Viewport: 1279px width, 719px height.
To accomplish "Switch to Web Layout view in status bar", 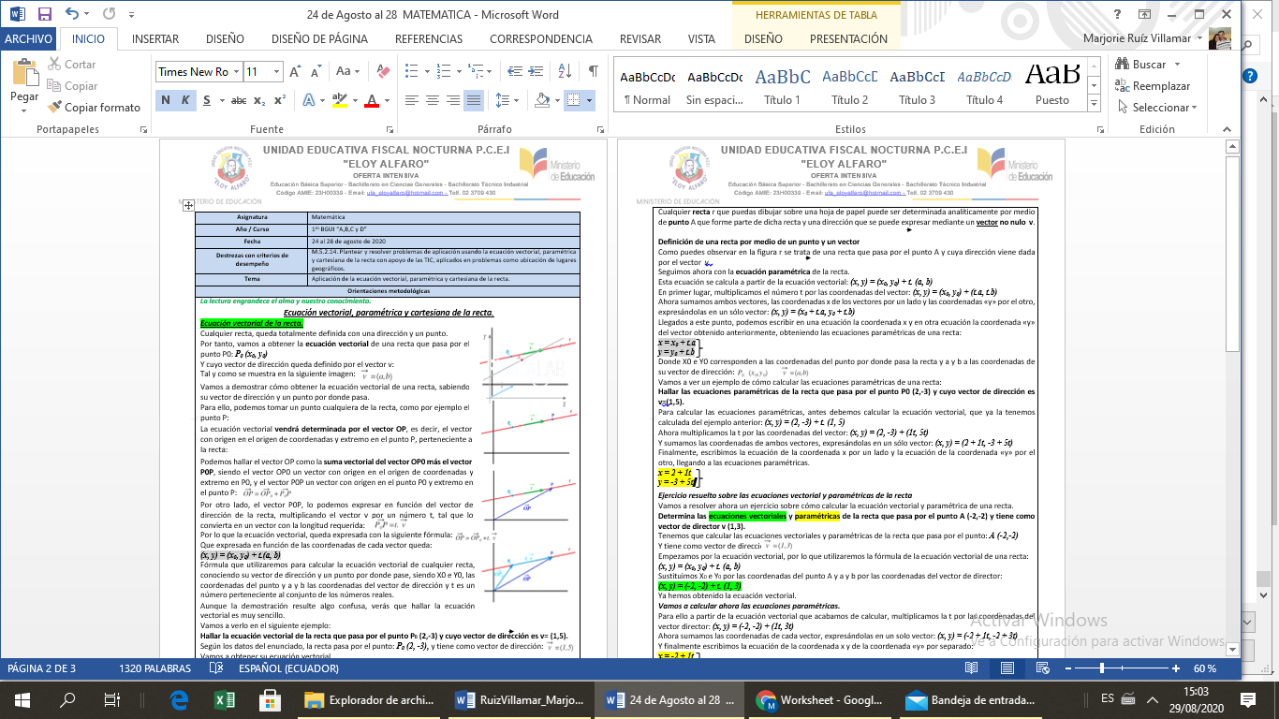I will 1043,668.
